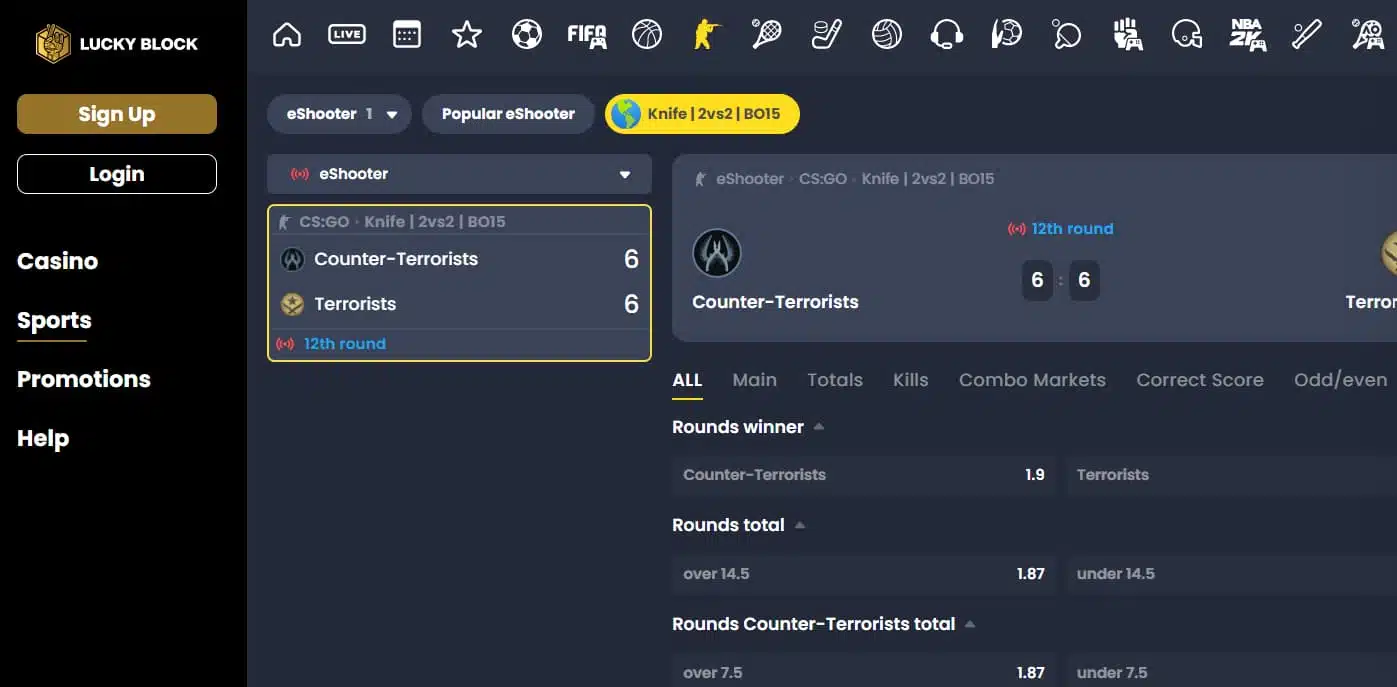Viewport: 1397px width, 687px height.
Task: Select the racket-with-gamepad icon at bar end
Action: [1367, 35]
